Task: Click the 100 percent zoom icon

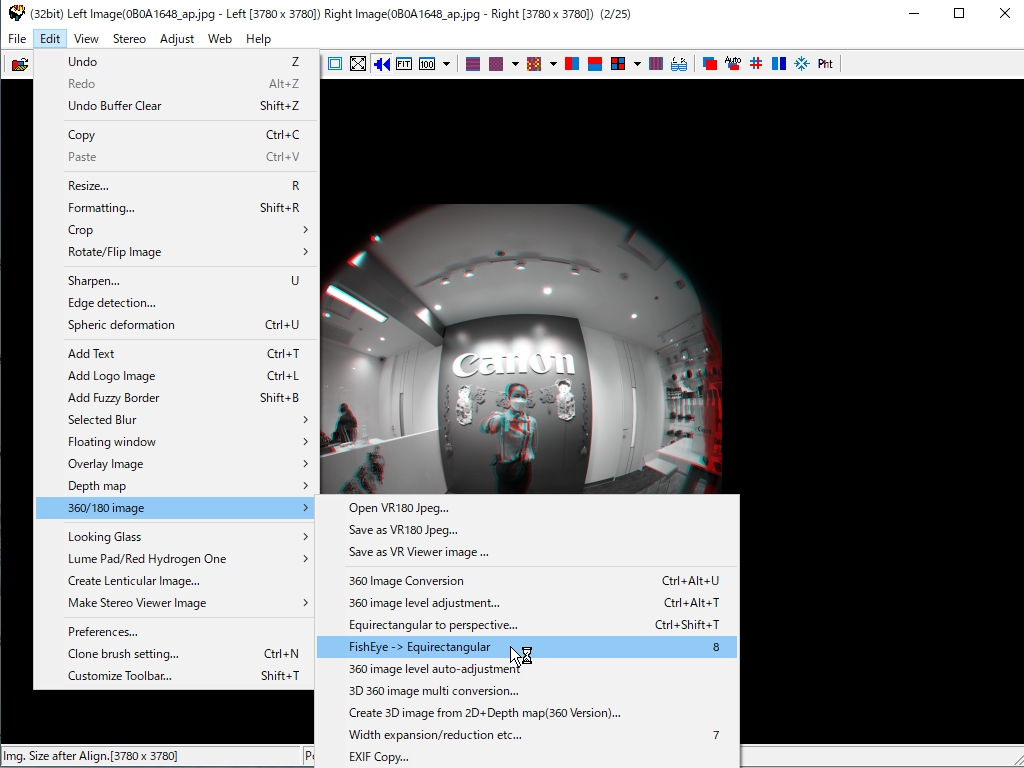Action: tap(427, 64)
